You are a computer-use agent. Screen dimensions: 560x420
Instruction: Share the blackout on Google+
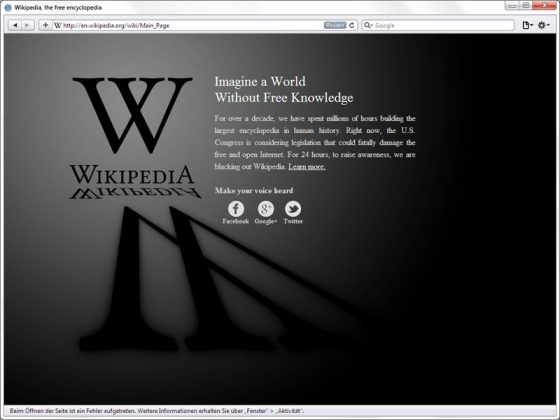266,212
